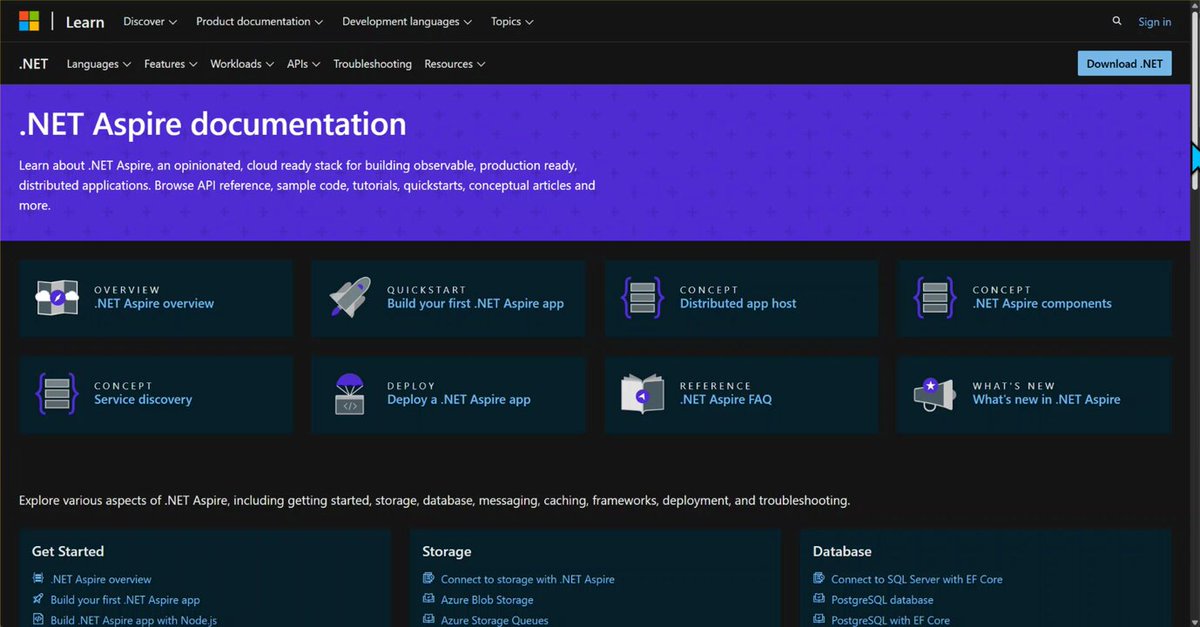Open 'PostgreSQL with EF Core' link
Image resolution: width=1200 pixels, height=627 pixels.
click(x=890, y=620)
